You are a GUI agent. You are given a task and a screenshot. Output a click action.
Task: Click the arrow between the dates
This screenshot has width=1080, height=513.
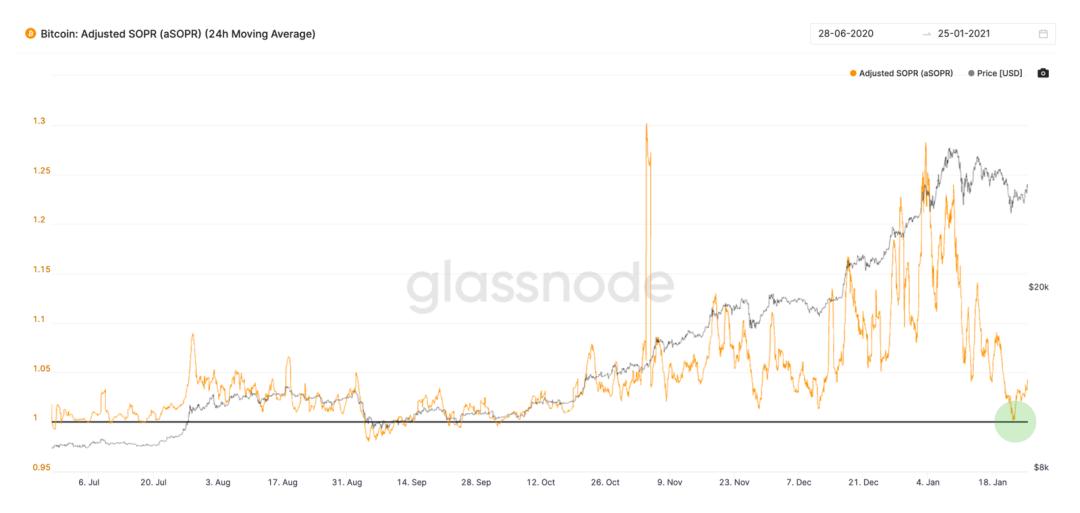coord(926,34)
